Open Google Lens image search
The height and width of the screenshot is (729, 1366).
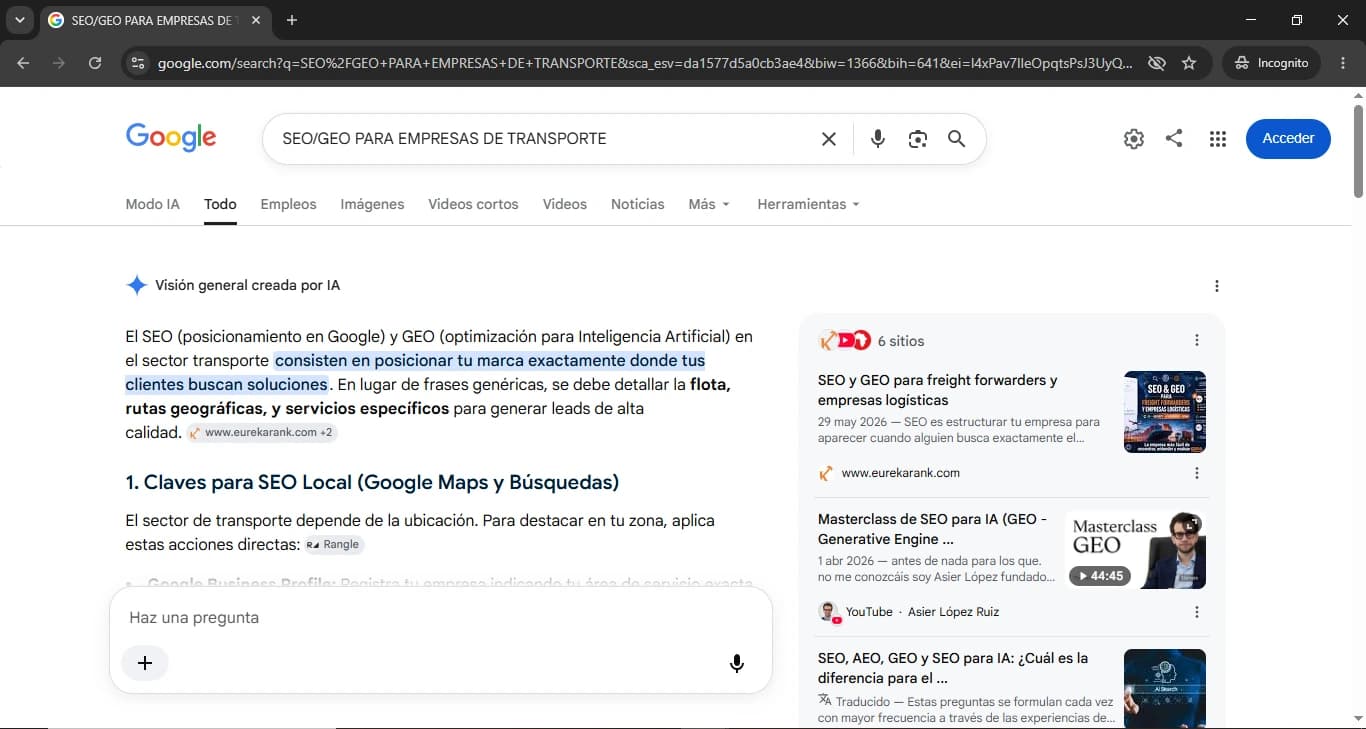pyautogui.click(x=917, y=139)
